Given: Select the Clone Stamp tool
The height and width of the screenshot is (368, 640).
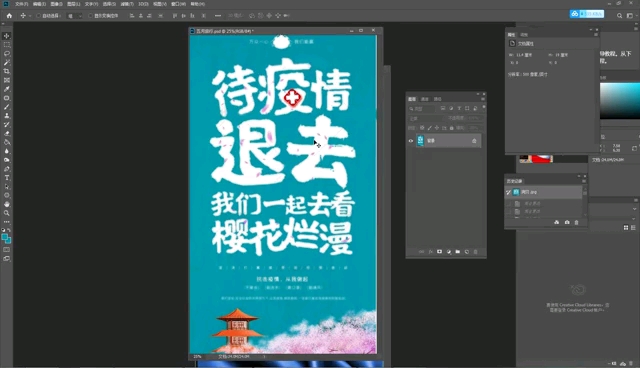Looking at the screenshot, I should coord(7,116).
